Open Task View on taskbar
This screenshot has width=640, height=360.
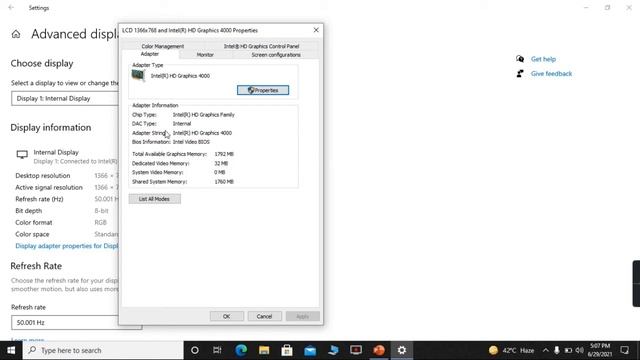[217, 350]
